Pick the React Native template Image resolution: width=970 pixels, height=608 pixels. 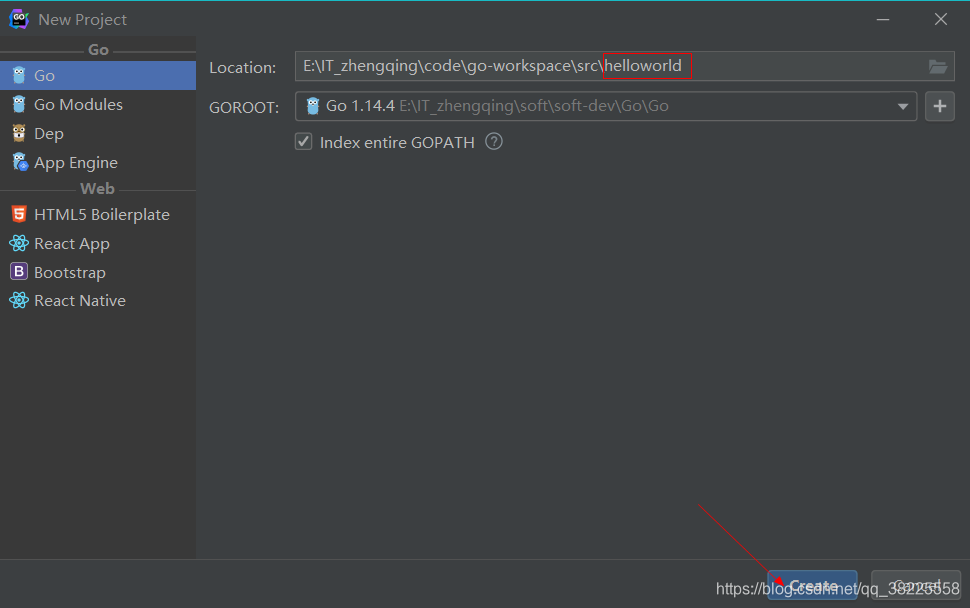(x=98, y=301)
